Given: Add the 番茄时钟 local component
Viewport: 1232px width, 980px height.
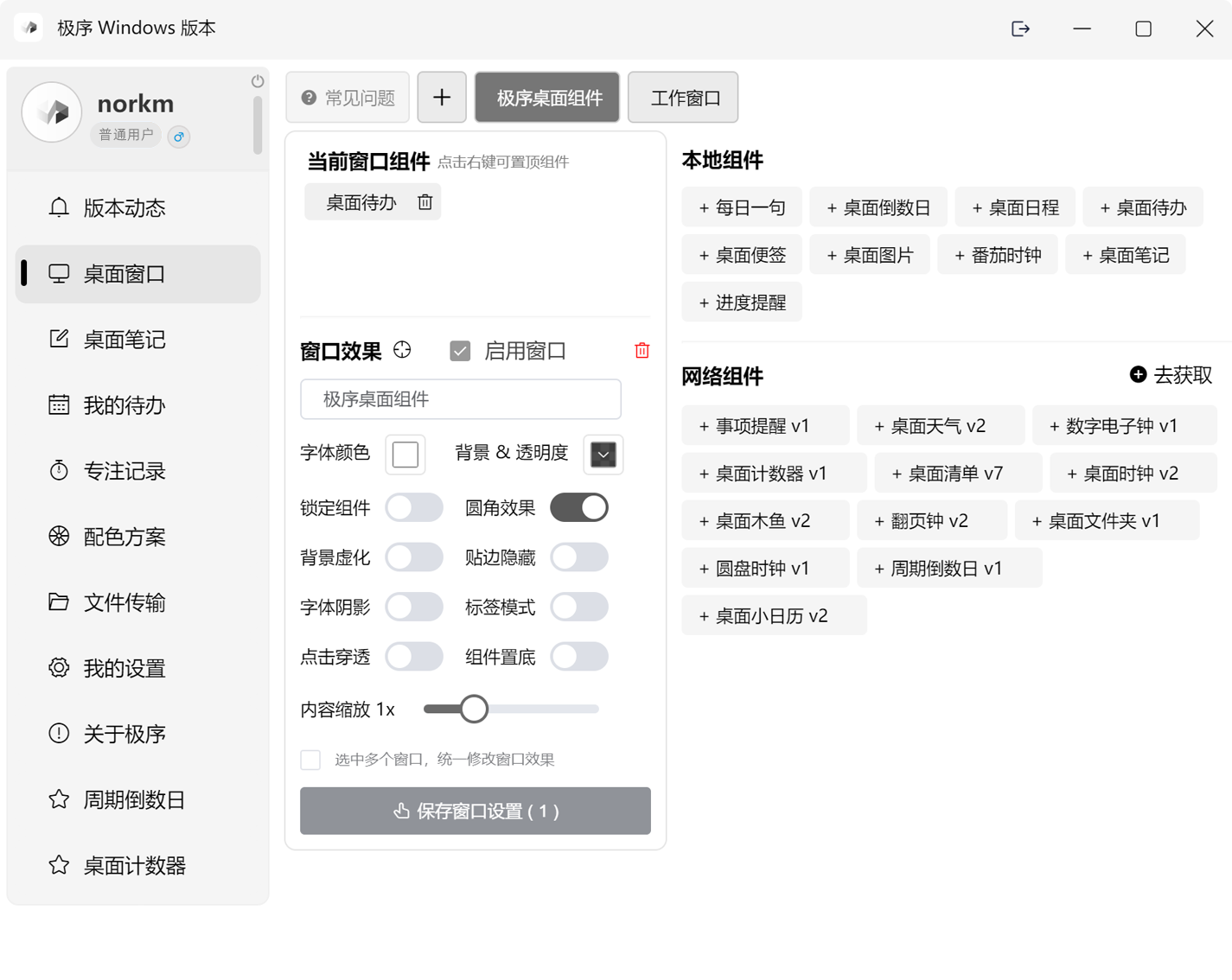Looking at the screenshot, I should click(x=998, y=255).
